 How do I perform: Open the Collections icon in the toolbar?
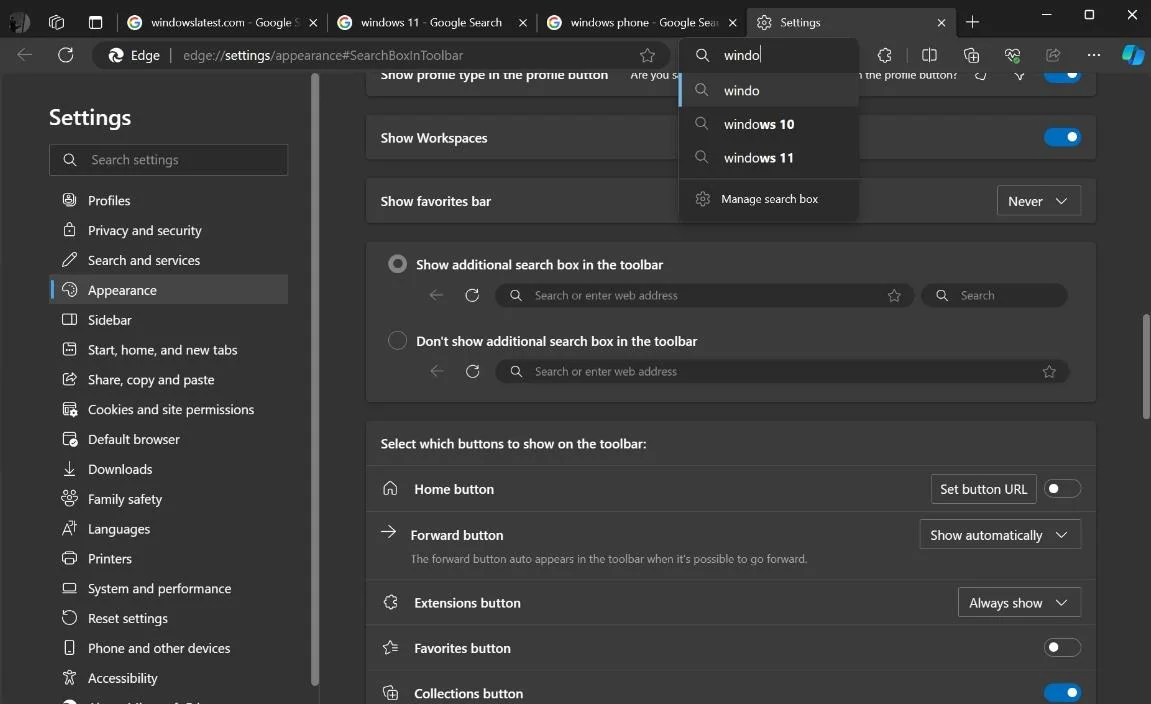(971, 55)
